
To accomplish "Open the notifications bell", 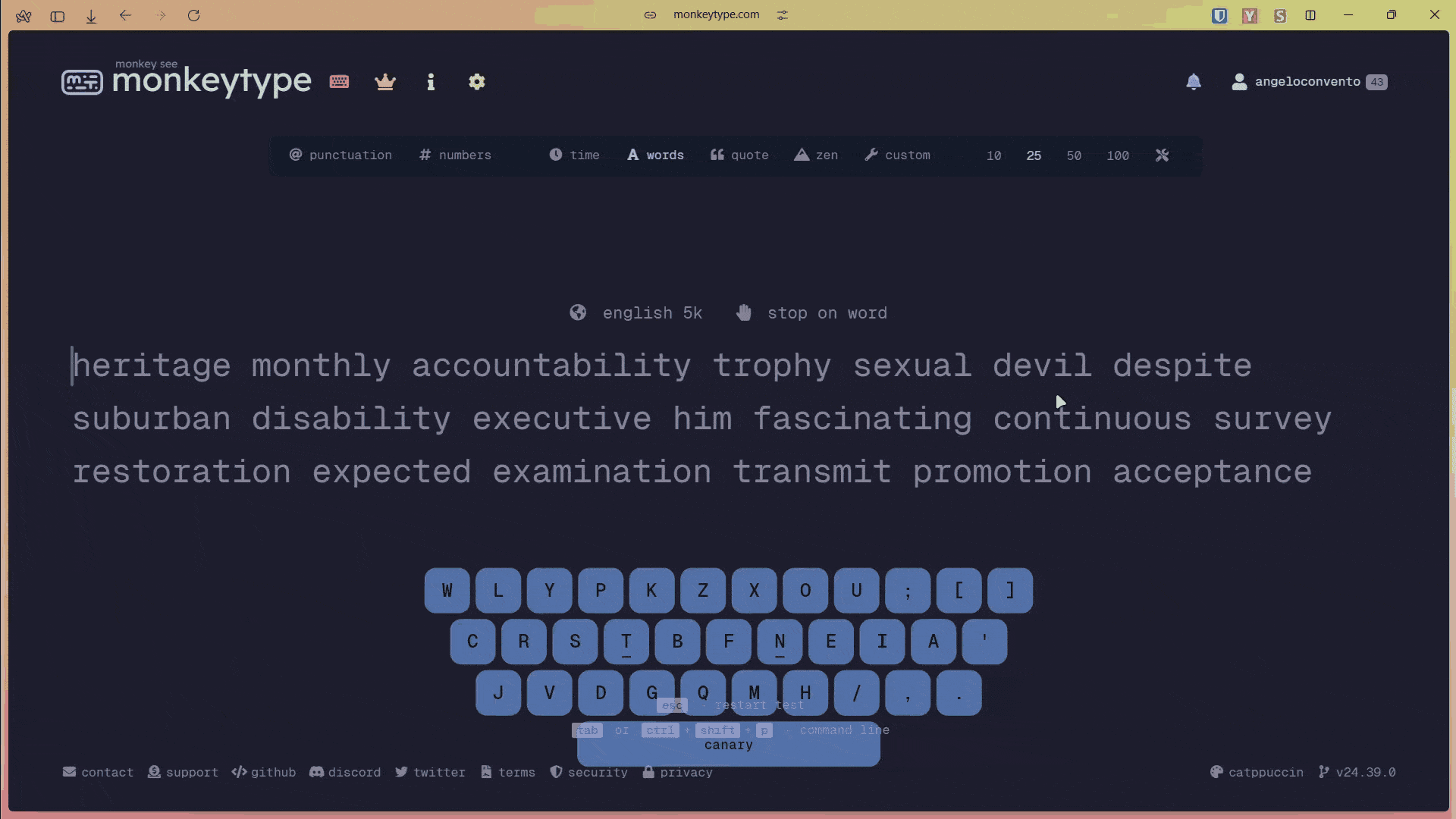I will coord(1194,82).
